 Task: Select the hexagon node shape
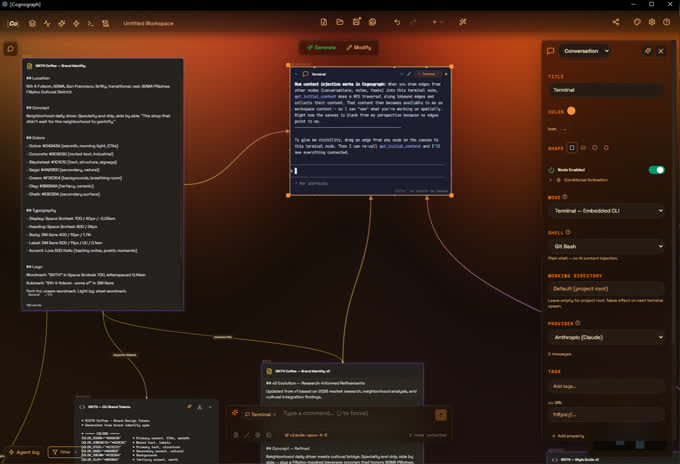(x=606, y=148)
